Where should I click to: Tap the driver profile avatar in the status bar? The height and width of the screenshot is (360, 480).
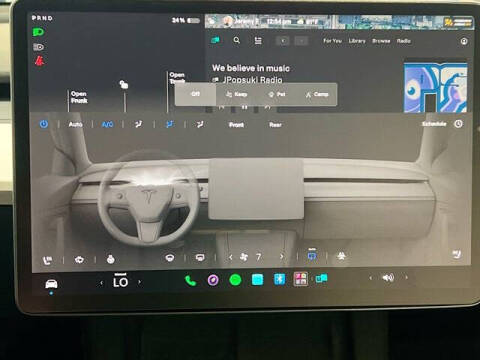(228, 22)
